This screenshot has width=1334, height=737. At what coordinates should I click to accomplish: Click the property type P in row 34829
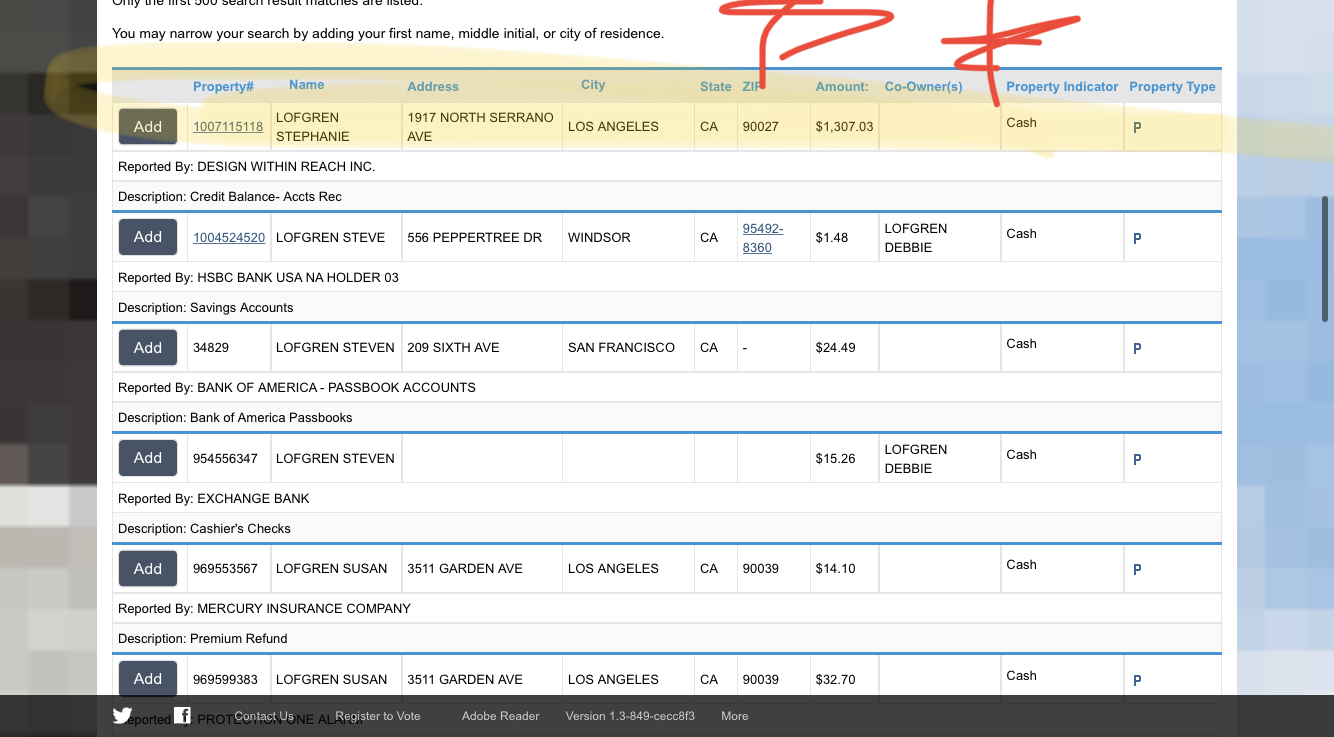pos(1137,349)
